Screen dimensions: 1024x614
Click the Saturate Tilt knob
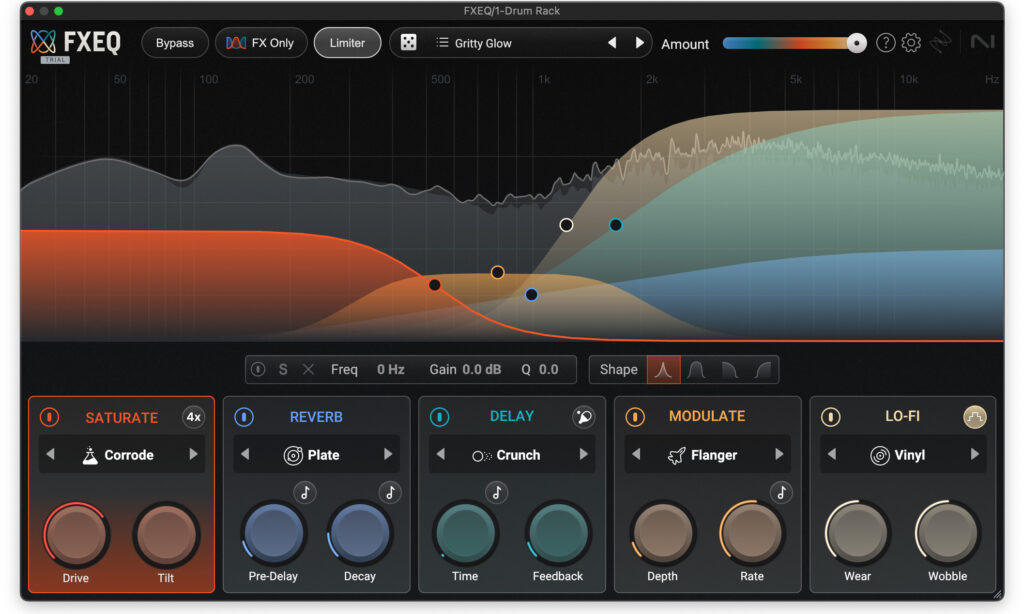pyautogui.click(x=166, y=534)
